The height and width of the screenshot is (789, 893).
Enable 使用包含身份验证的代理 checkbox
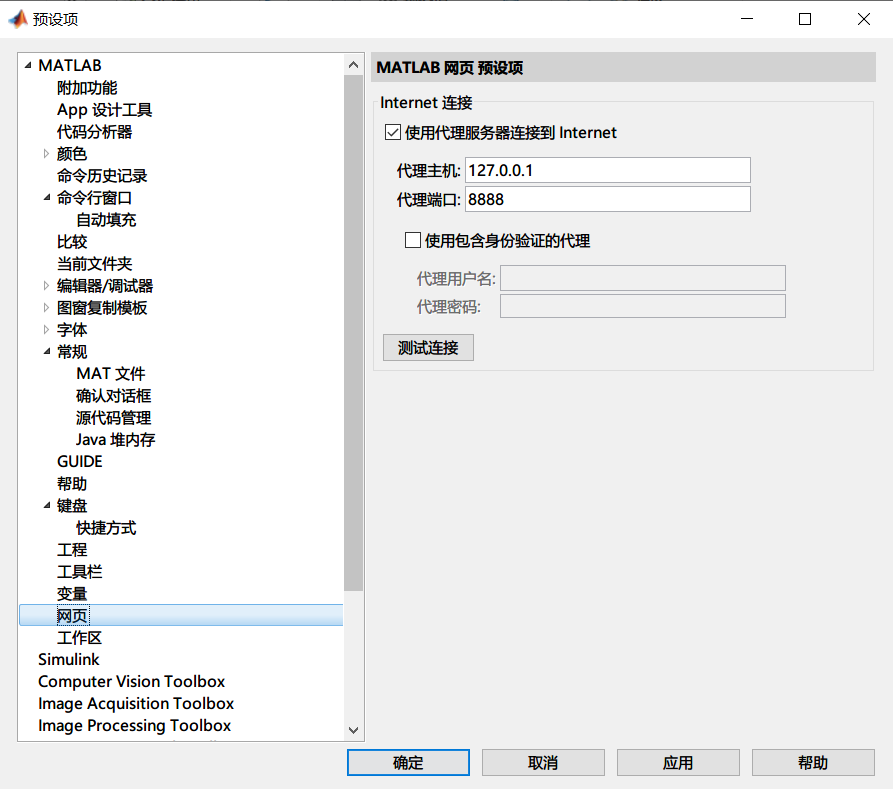click(413, 240)
